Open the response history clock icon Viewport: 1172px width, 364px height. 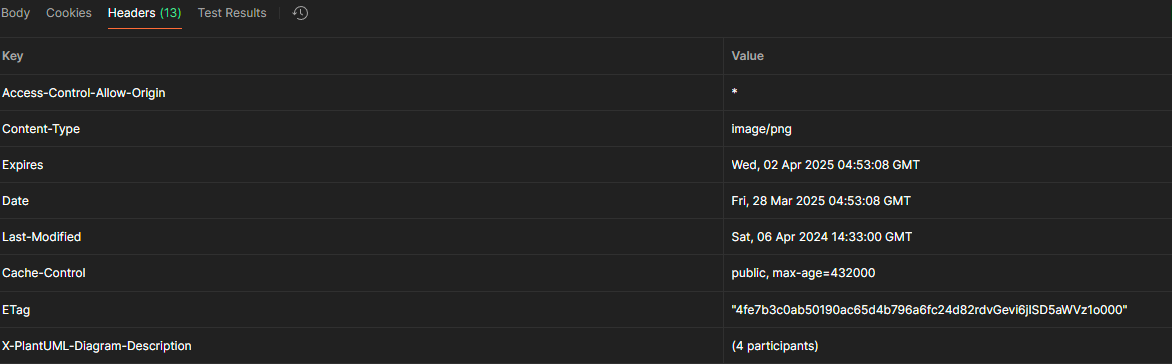[300, 13]
